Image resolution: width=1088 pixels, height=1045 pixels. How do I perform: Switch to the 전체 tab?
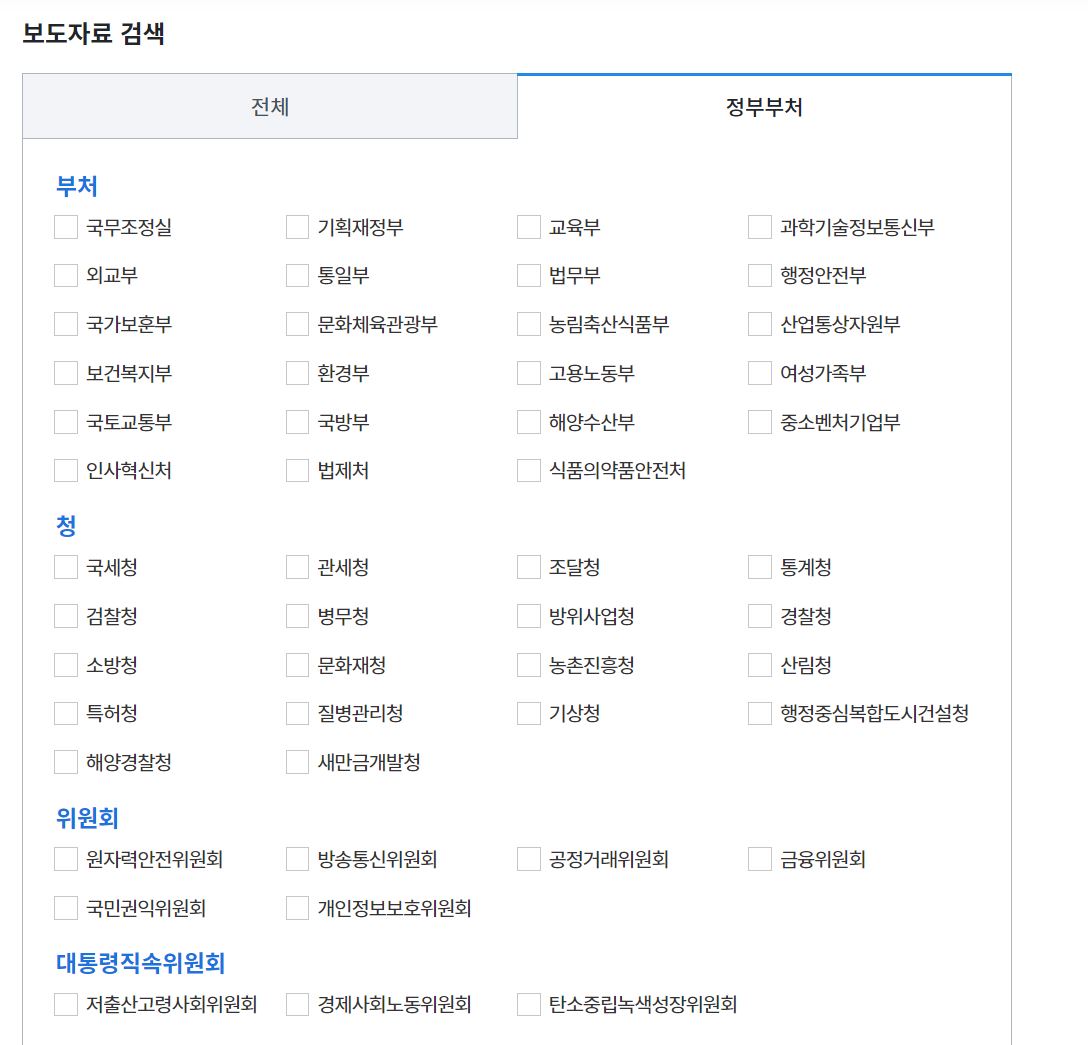[270, 106]
